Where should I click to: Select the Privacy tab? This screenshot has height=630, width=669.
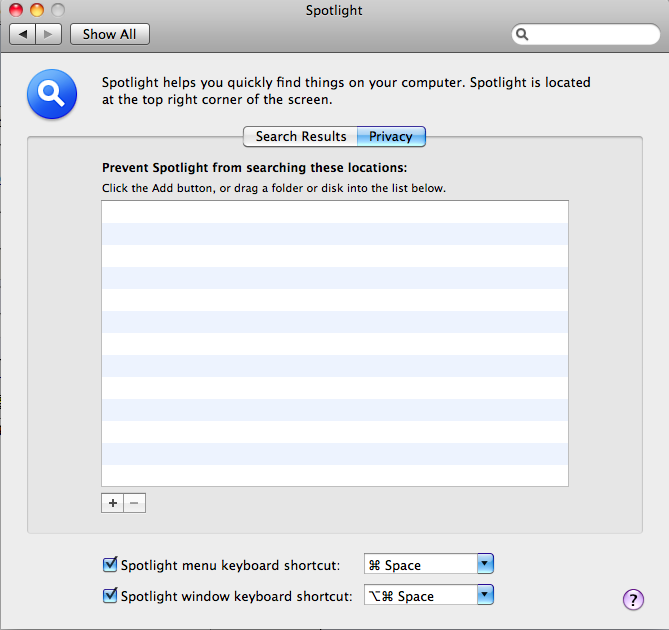tap(391, 136)
